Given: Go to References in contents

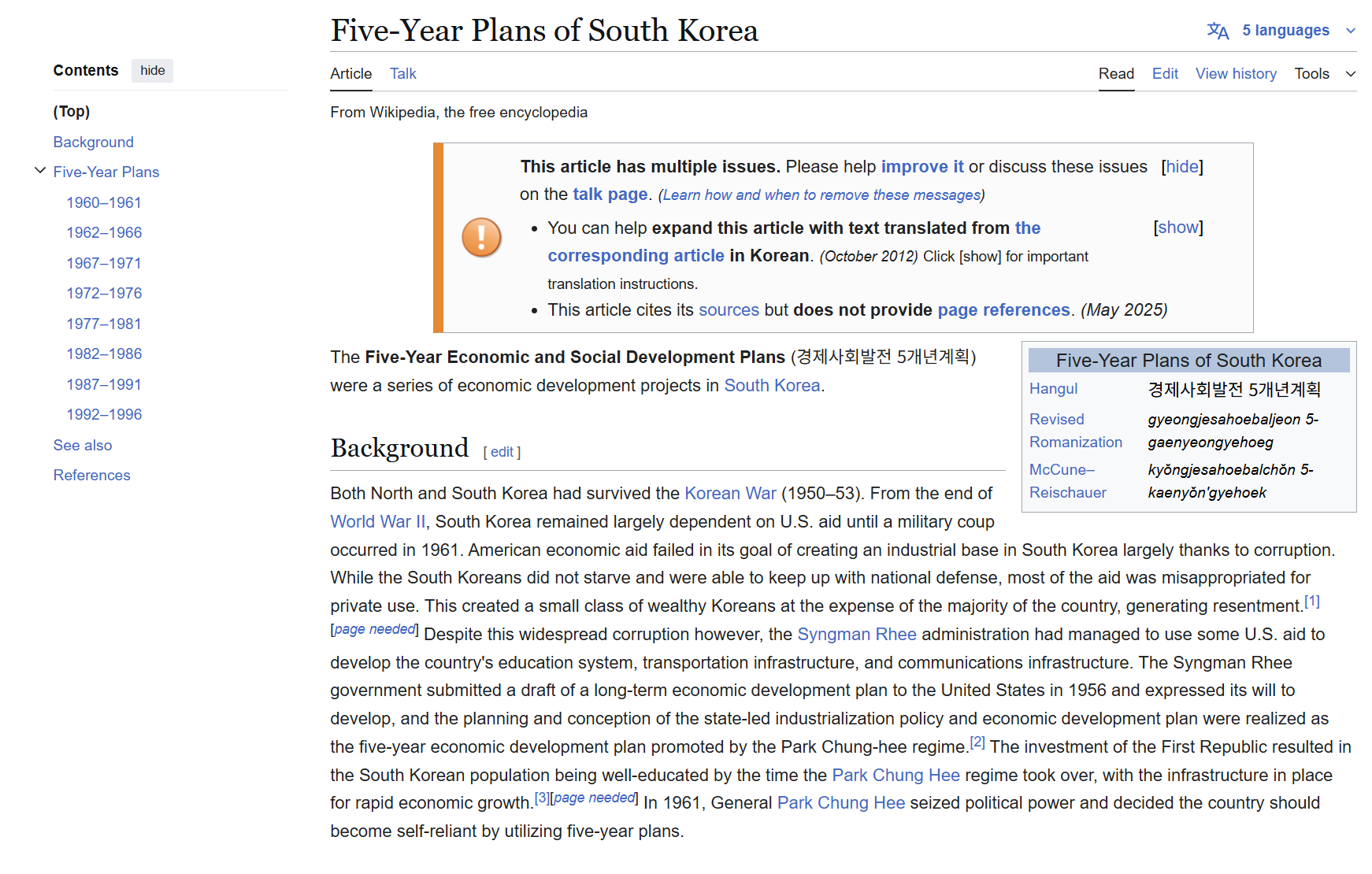Looking at the screenshot, I should pyautogui.click(x=91, y=475).
